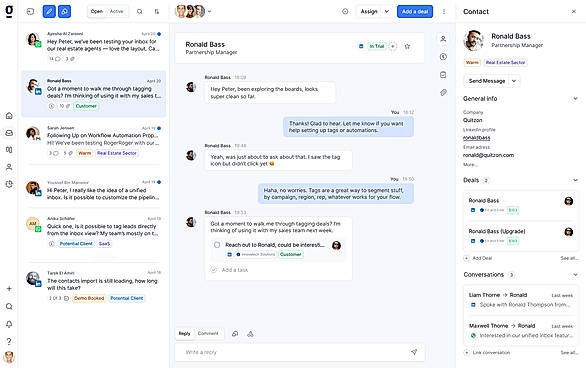Viewport: 586px width, 368px height.
Task: Open Youssef conversation about unified inbox
Action: [x=94, y=191]
